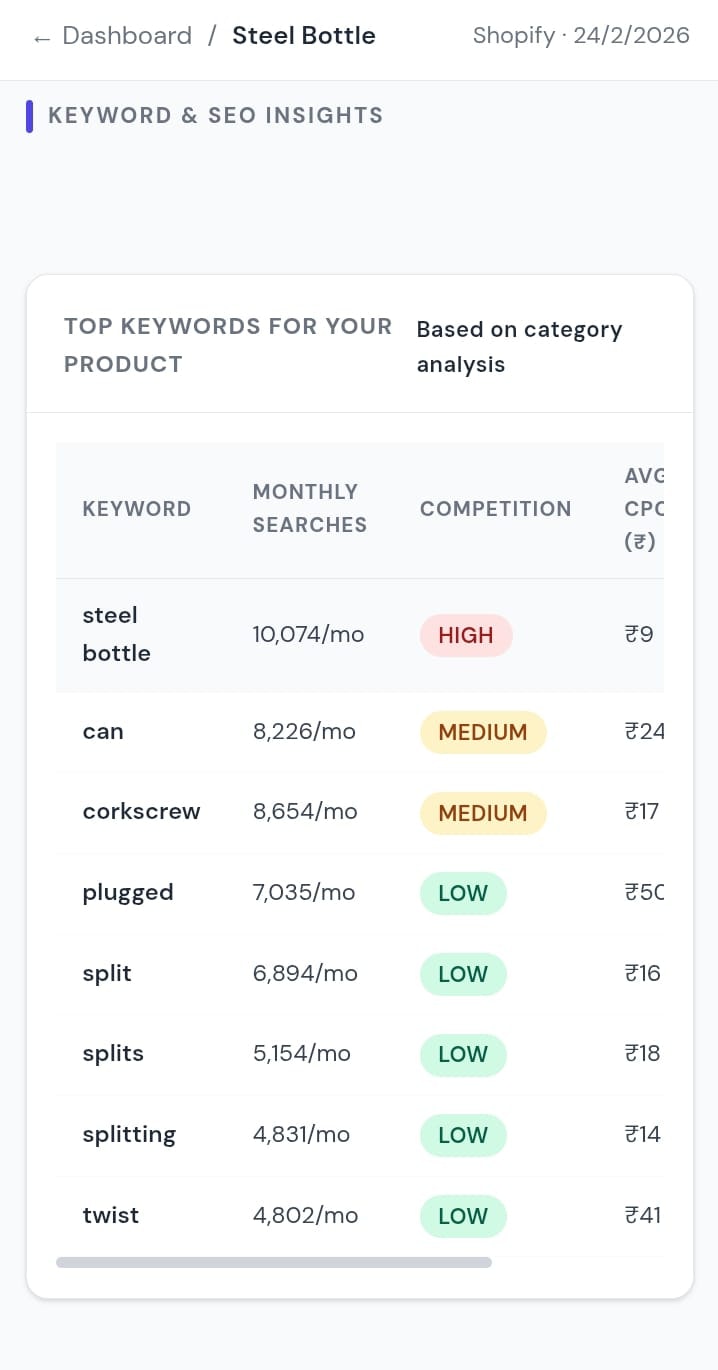
Task: Click the MEDIUM badge next to 'can'
Action: click(x=483, y=732)
